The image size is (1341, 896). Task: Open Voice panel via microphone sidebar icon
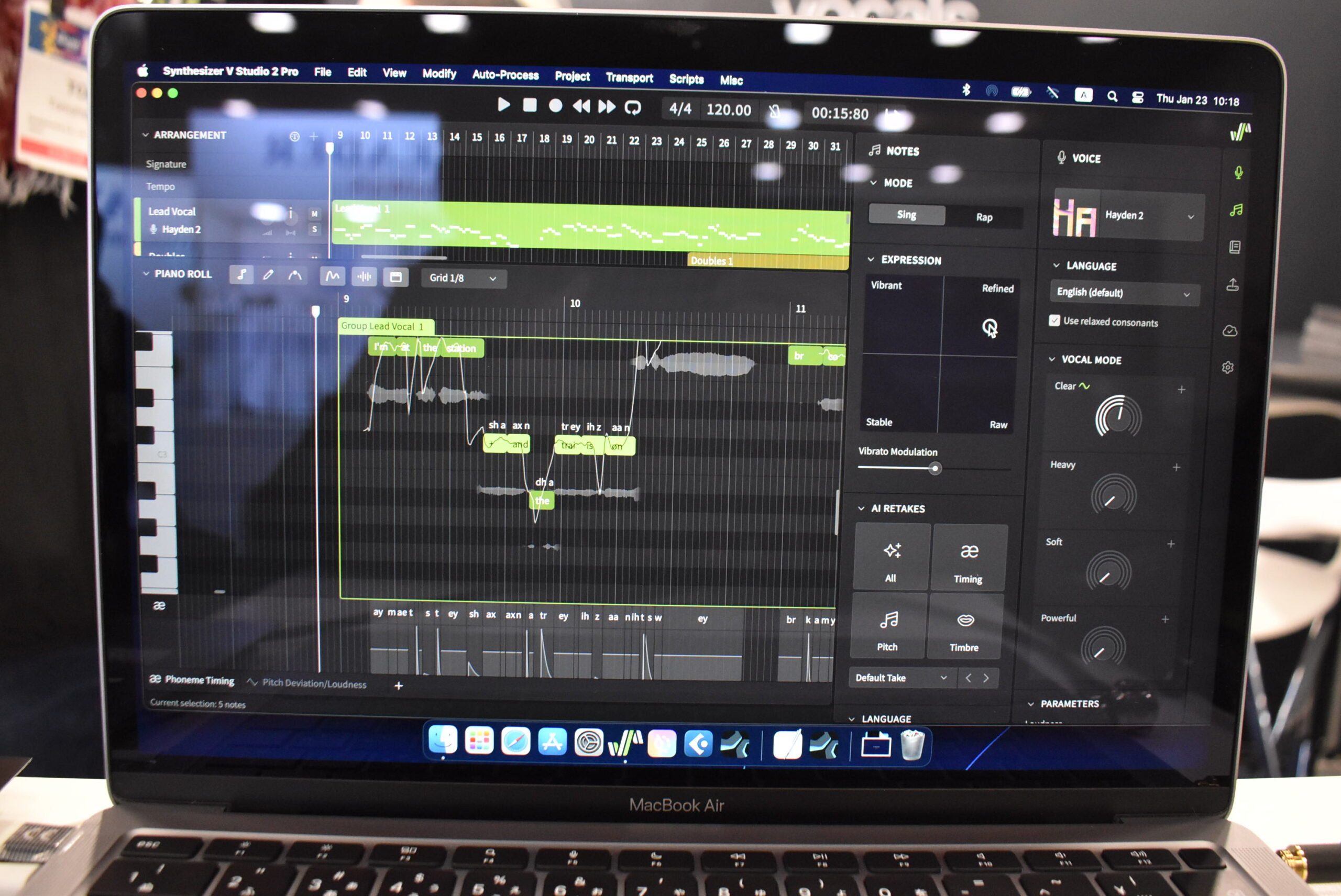1238,173
